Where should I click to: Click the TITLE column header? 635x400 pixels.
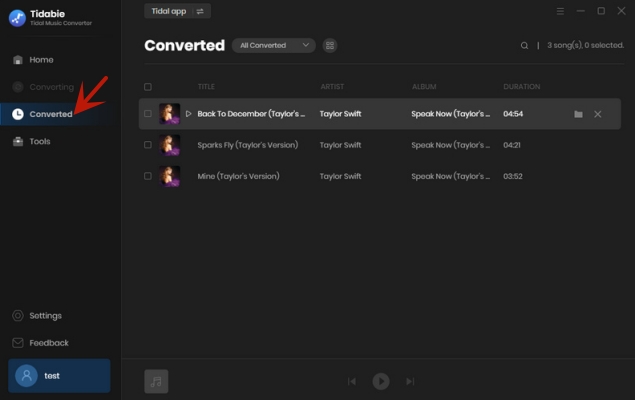click(x=206, y=87)
